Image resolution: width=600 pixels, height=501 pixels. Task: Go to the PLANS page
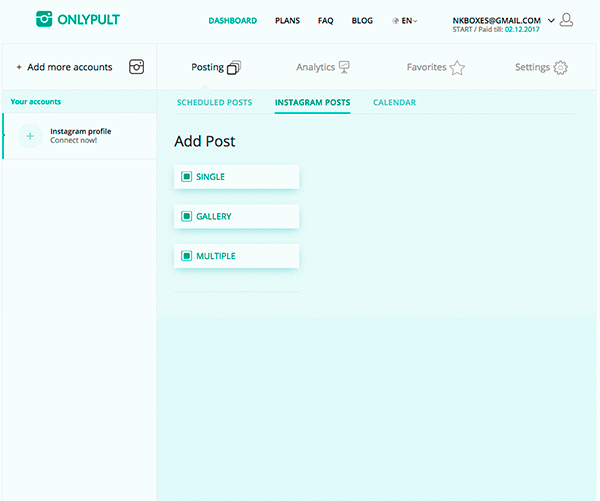tap(287, 21)
